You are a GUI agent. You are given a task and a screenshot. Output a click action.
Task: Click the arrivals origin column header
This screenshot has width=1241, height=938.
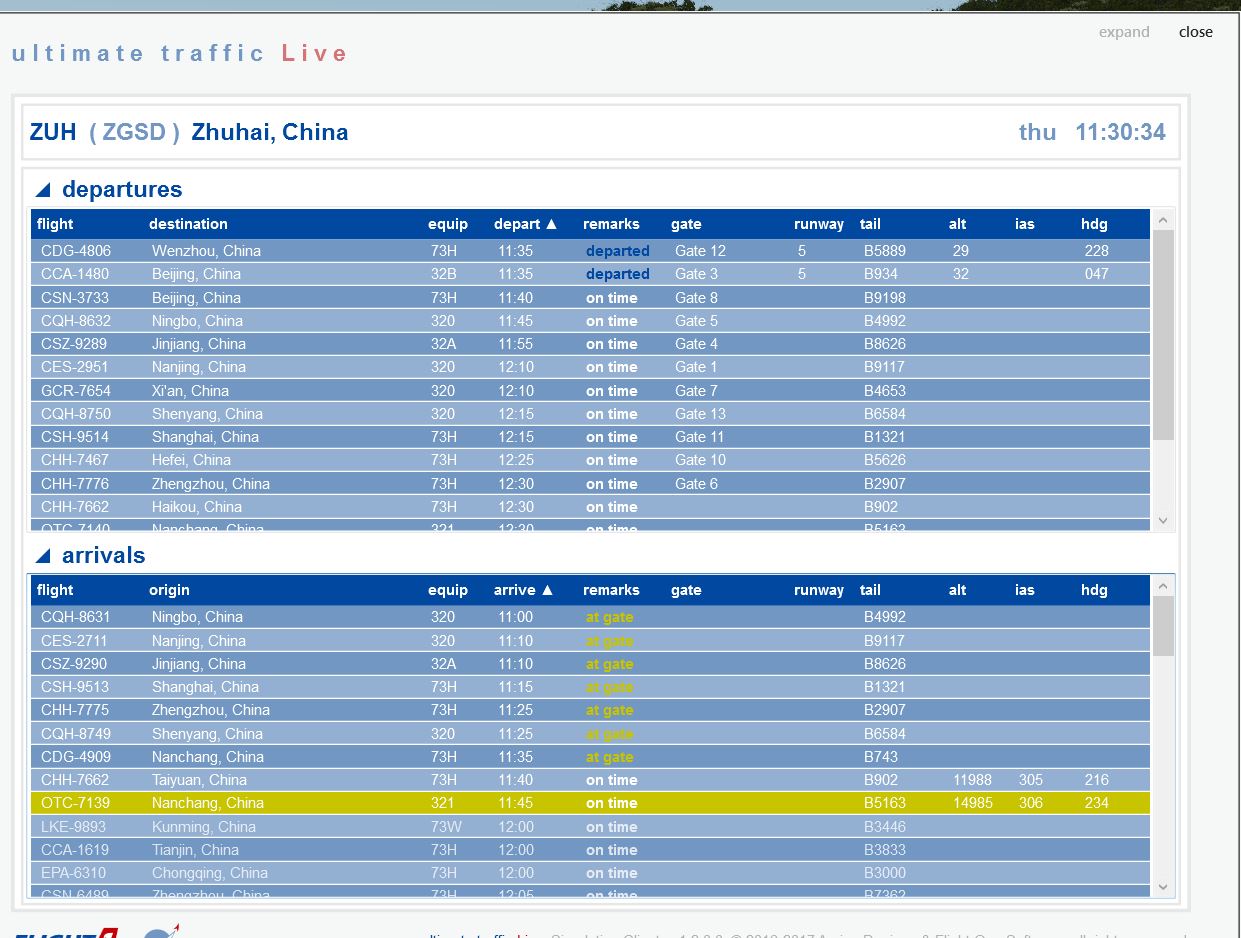[x=169, y=590]
